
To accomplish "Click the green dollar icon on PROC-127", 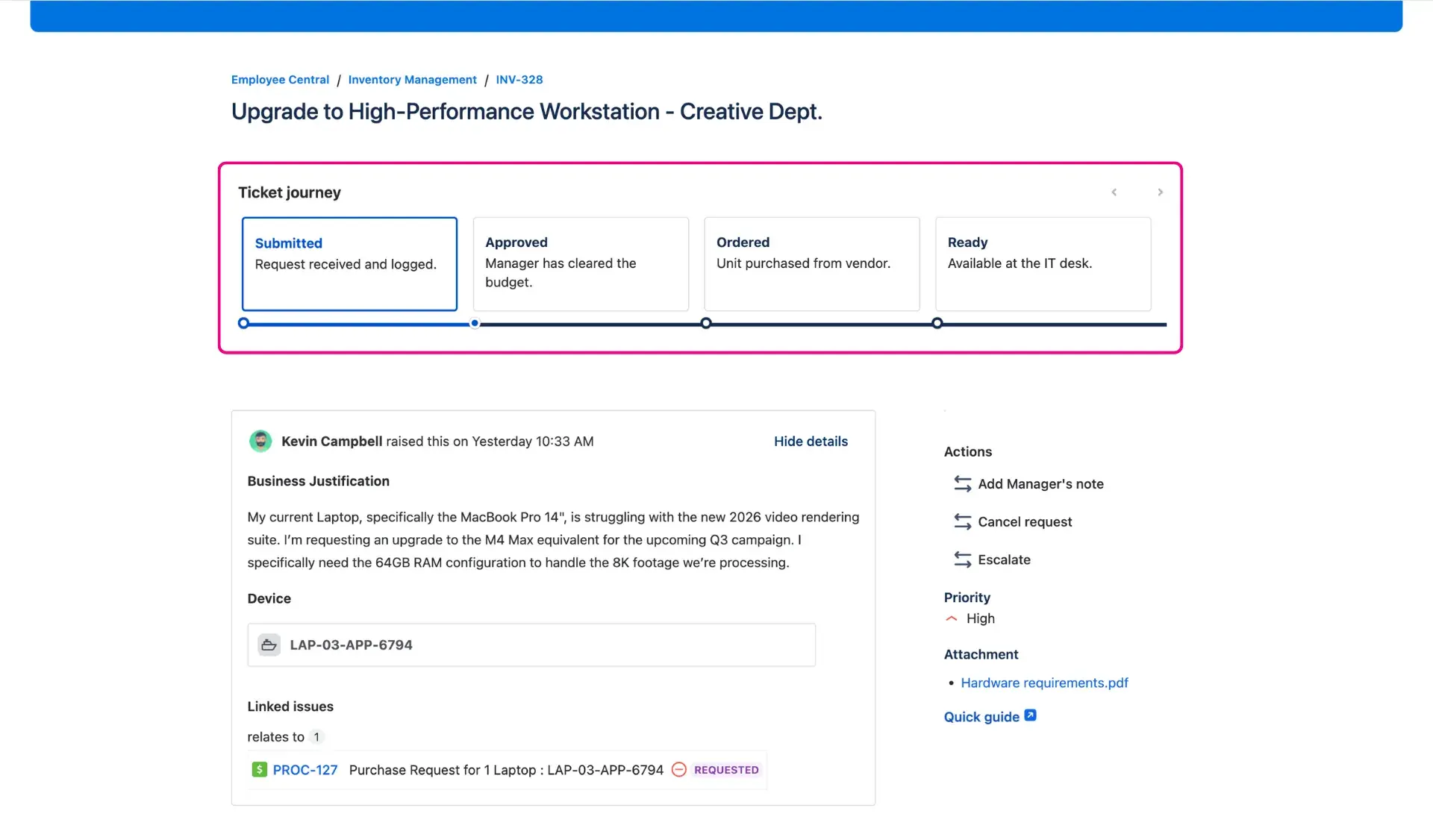I will [x=258, y=769].
